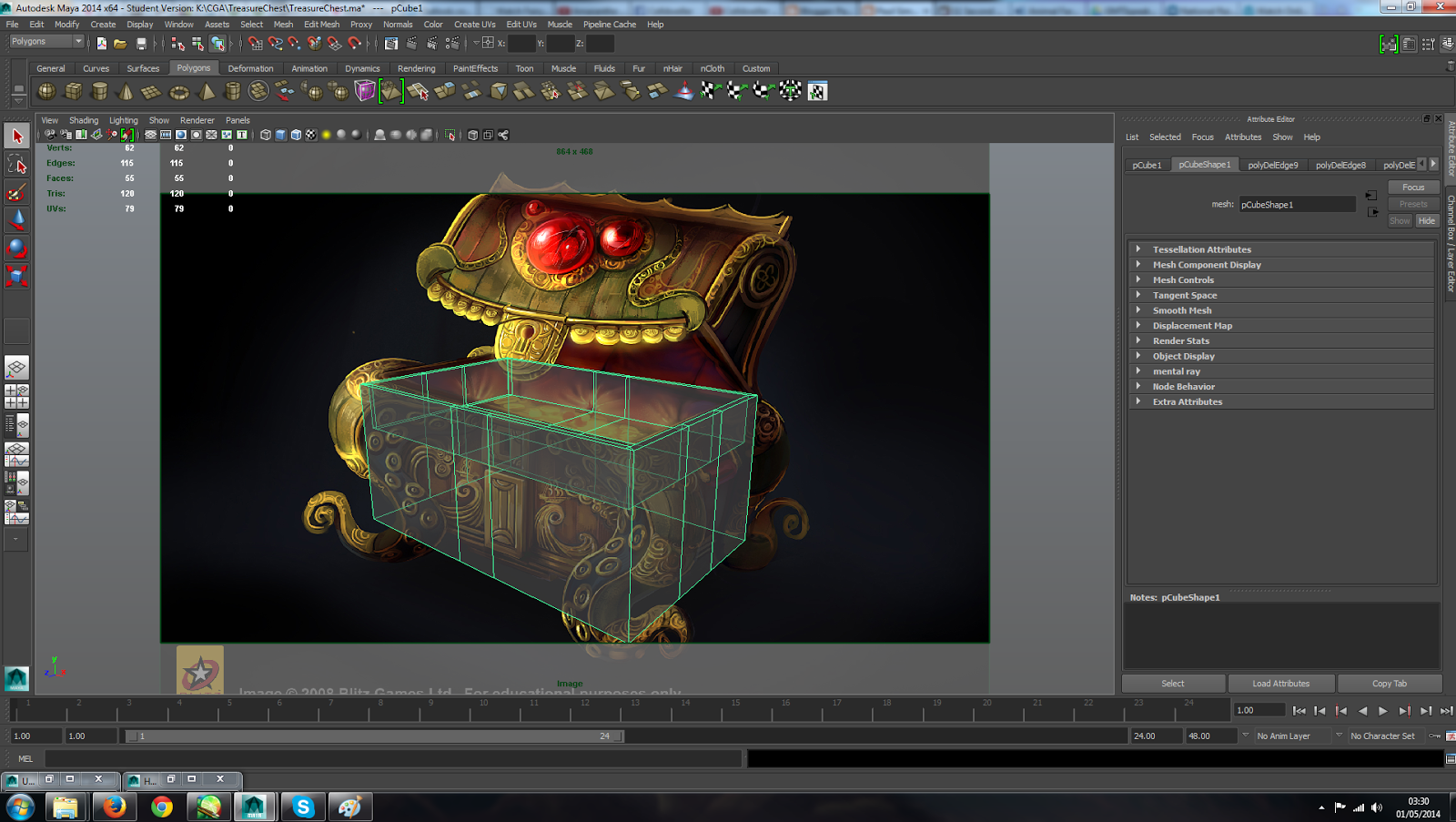
Task: Open Skype from the Windows taskbar
Action: 303,807
